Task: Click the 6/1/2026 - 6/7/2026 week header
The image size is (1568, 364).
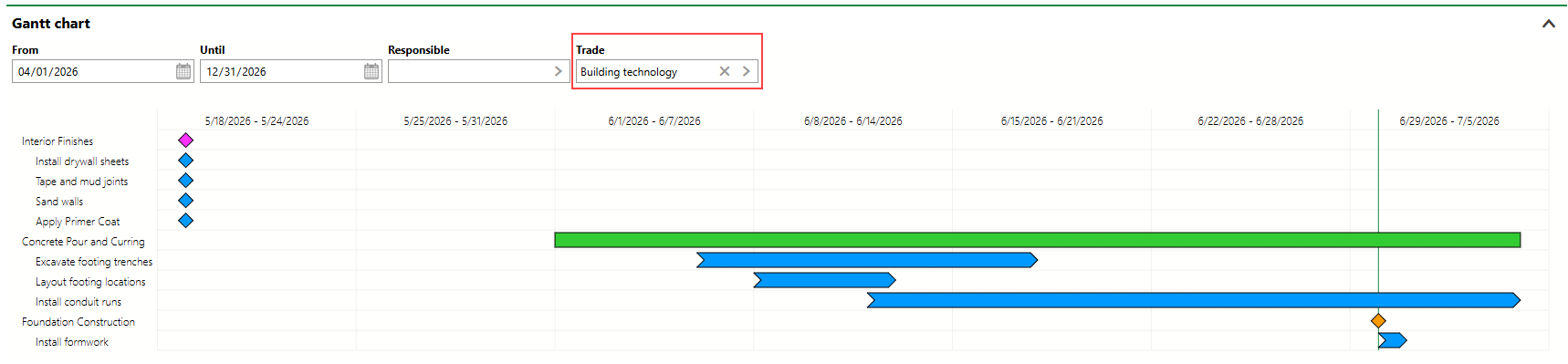Action: click(x=654, y=120)
